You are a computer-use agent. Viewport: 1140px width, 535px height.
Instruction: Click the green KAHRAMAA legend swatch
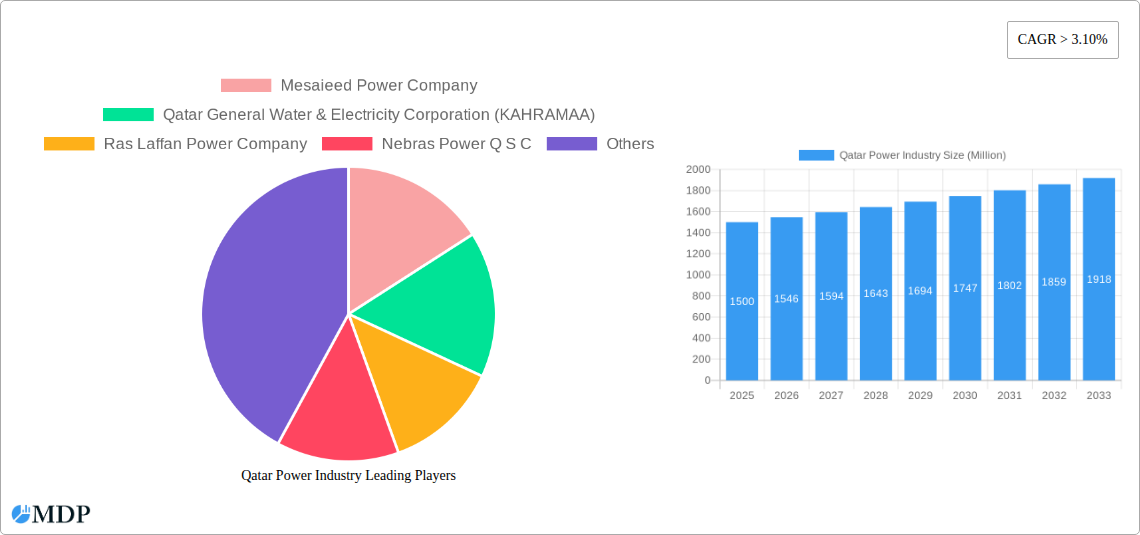[128, 115]
